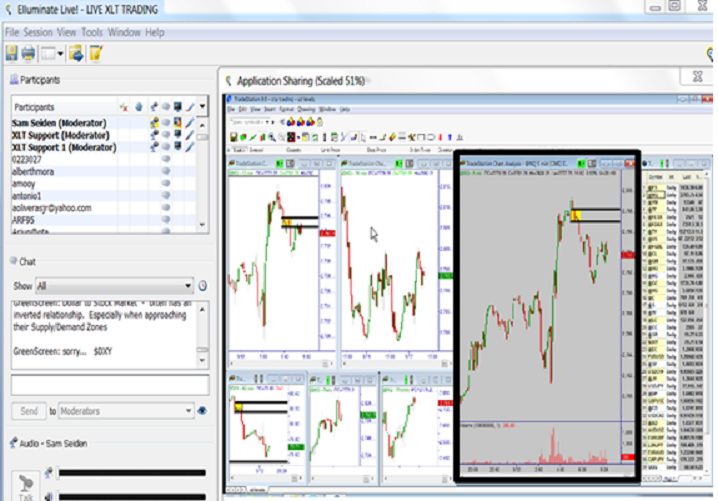Toggle microphone permission for XLT Support
This screenshot has height=501, width=718.
click(x=155, y=134)
